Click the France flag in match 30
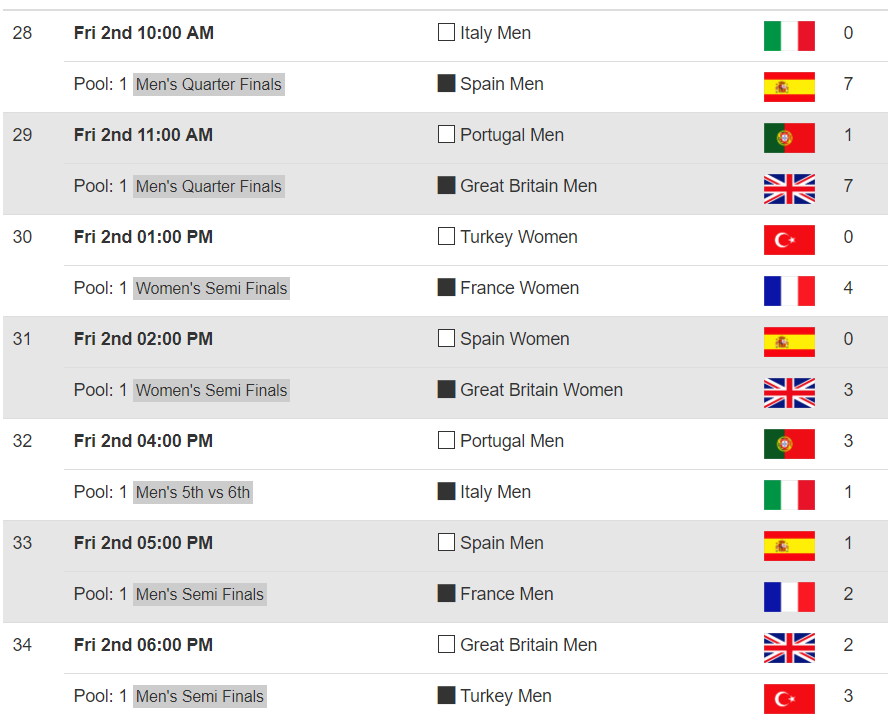The image size is (888, 723). tap(789, 290)
